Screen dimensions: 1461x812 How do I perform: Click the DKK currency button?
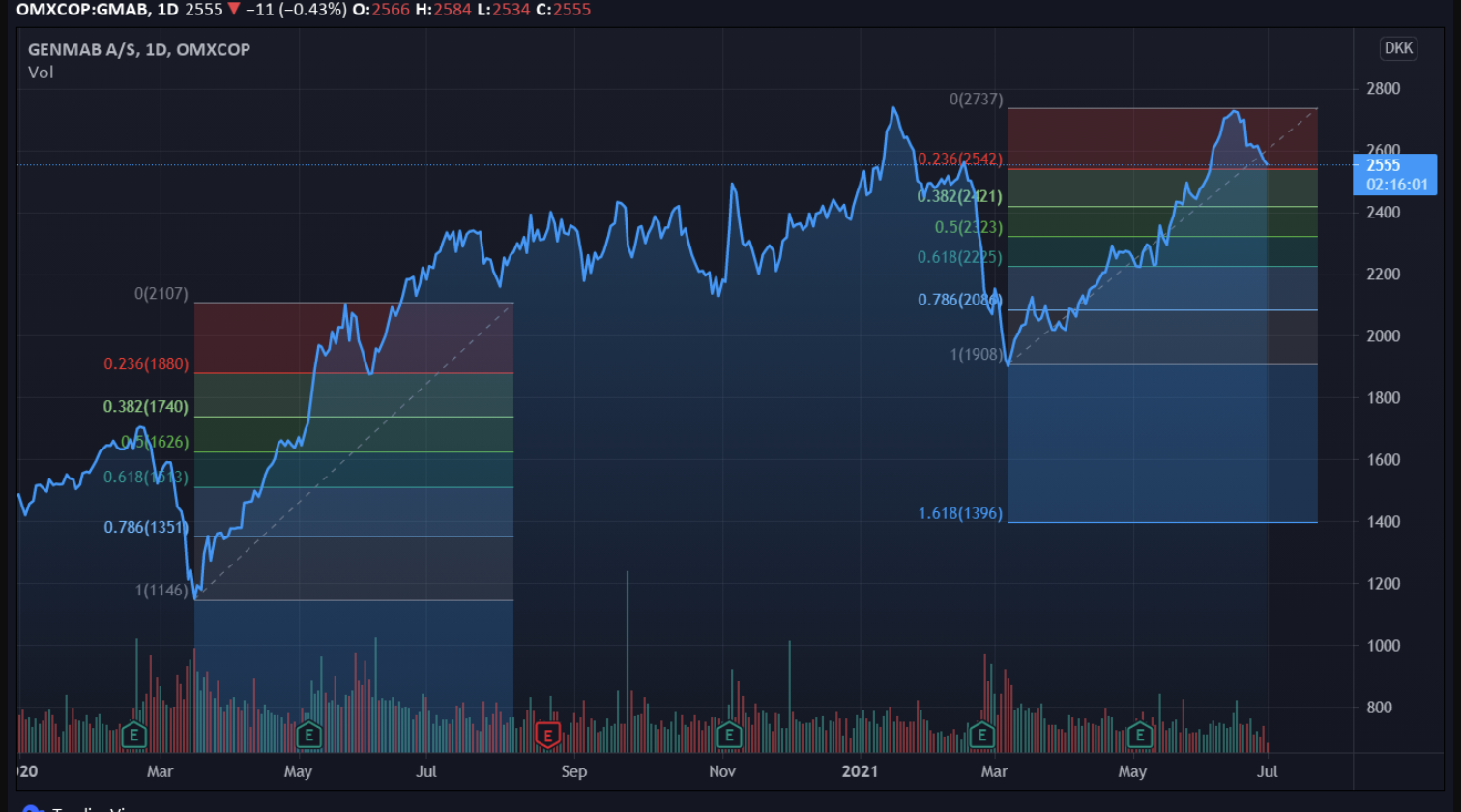tap(1398, 48)
